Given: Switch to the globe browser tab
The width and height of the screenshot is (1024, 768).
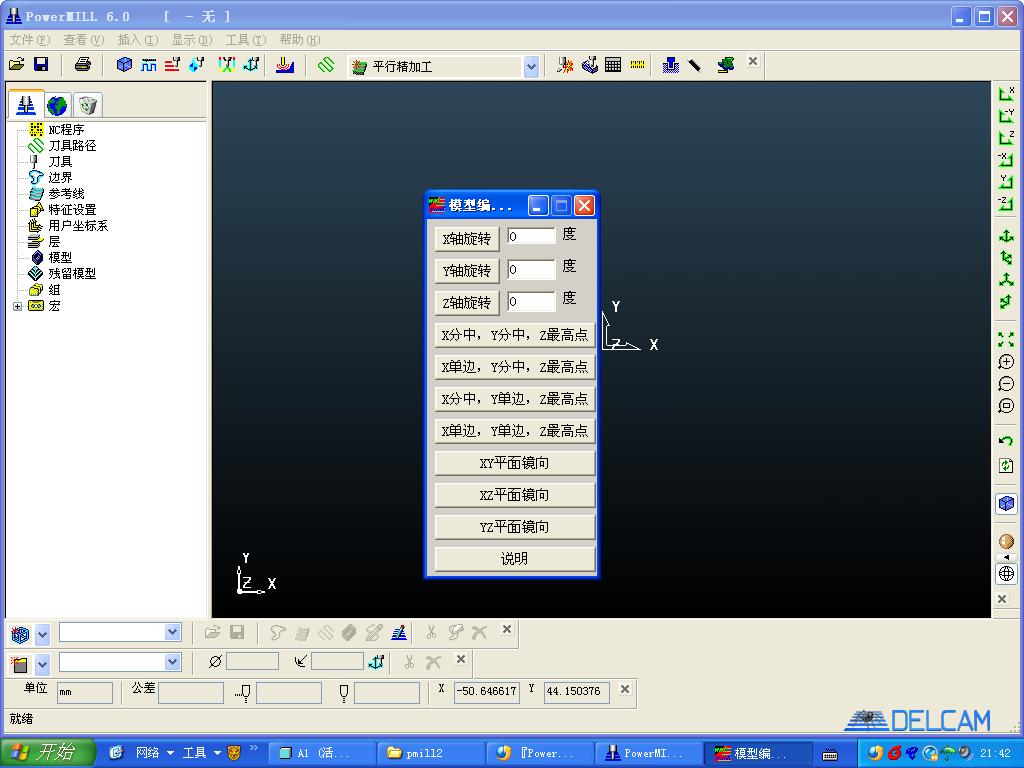Looking at the screenshot, I should pos(57,105).
